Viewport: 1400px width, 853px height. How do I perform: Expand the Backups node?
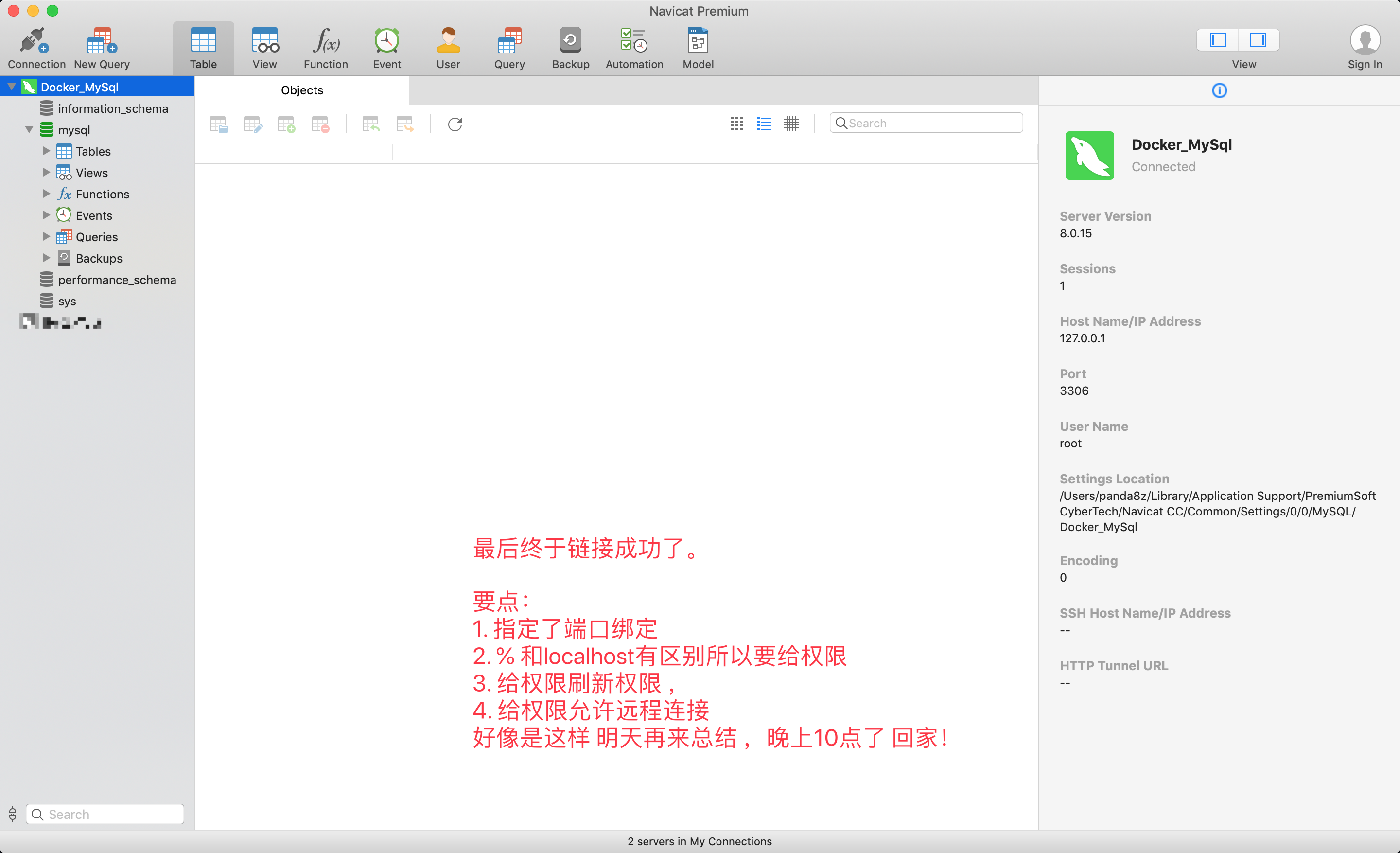click(47, 258)
